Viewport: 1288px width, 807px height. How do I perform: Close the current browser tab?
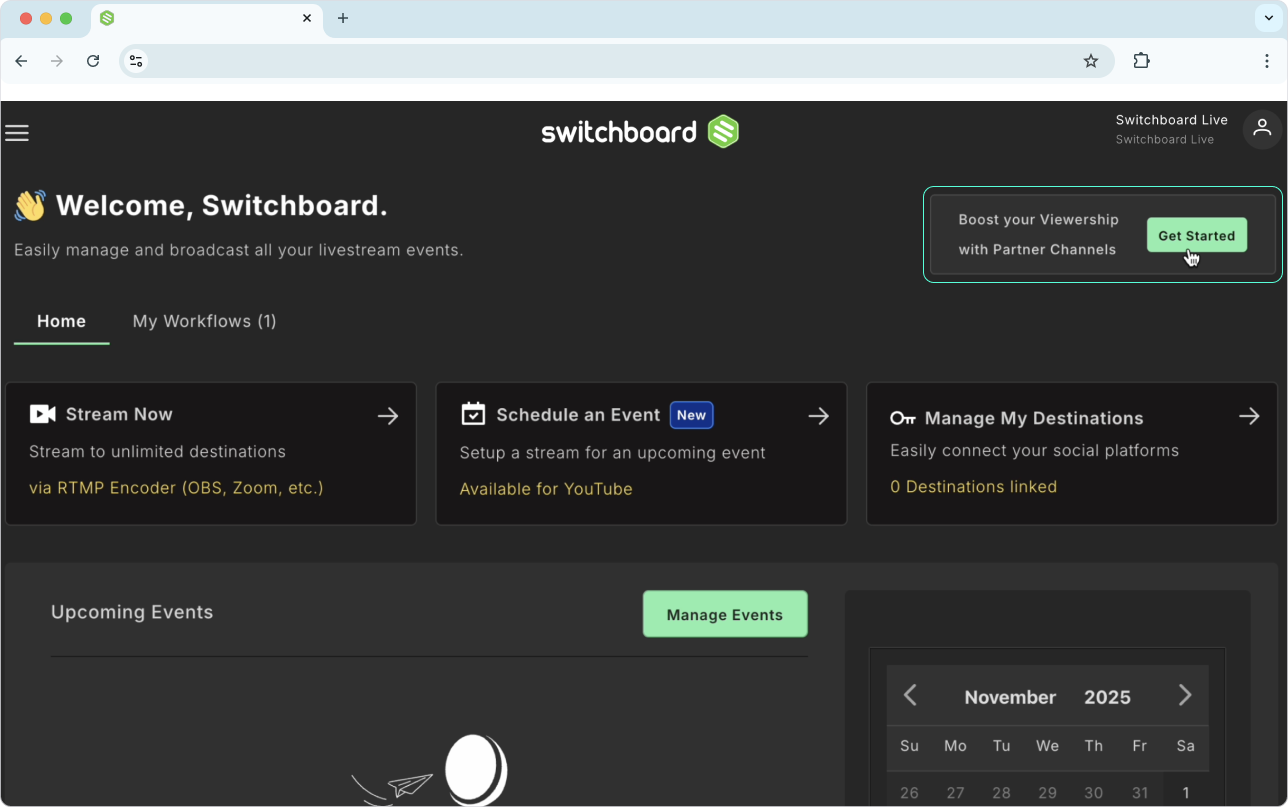coord(307,18)
